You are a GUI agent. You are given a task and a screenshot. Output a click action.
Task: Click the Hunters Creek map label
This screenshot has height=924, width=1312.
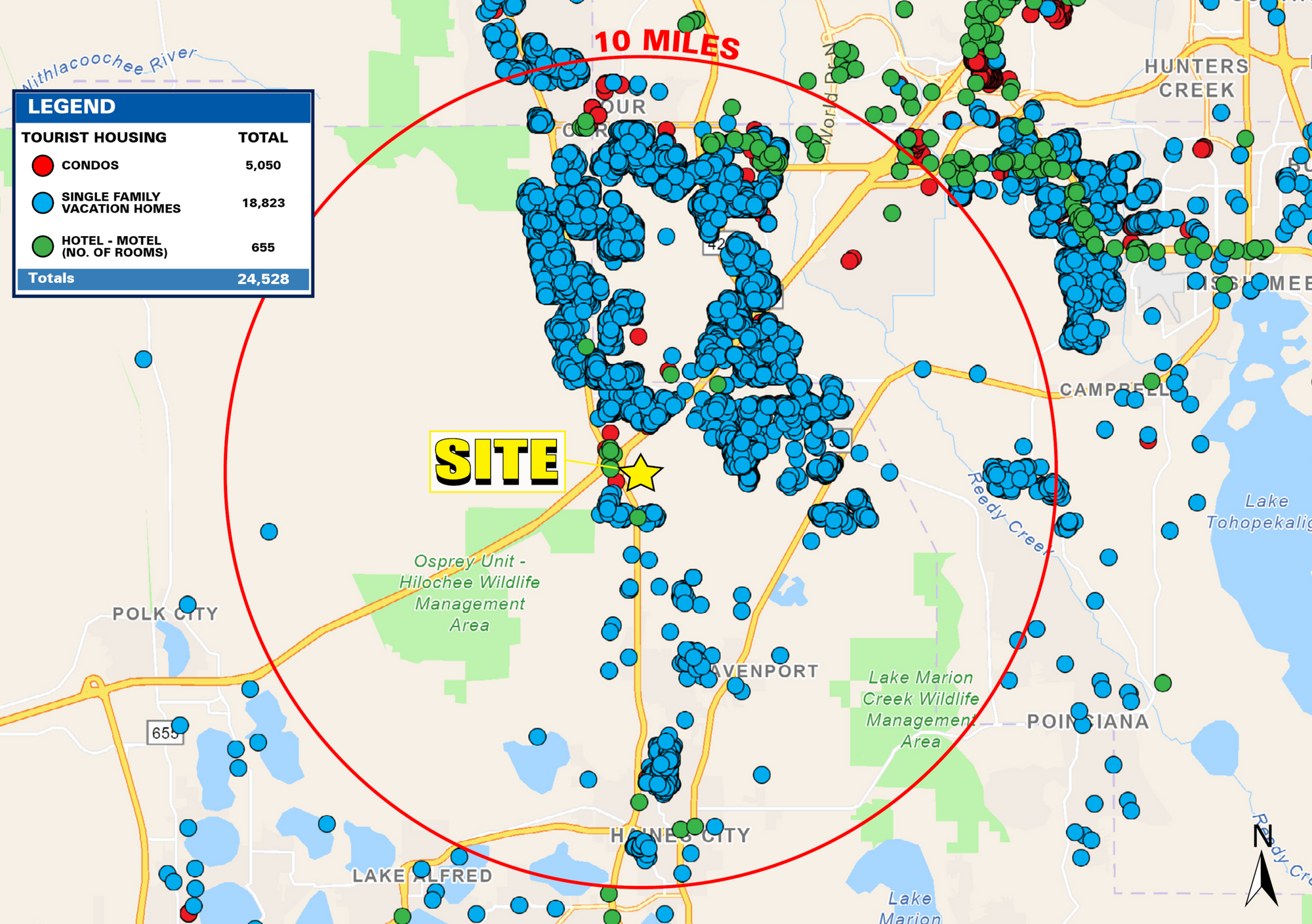click(1197, 78)
